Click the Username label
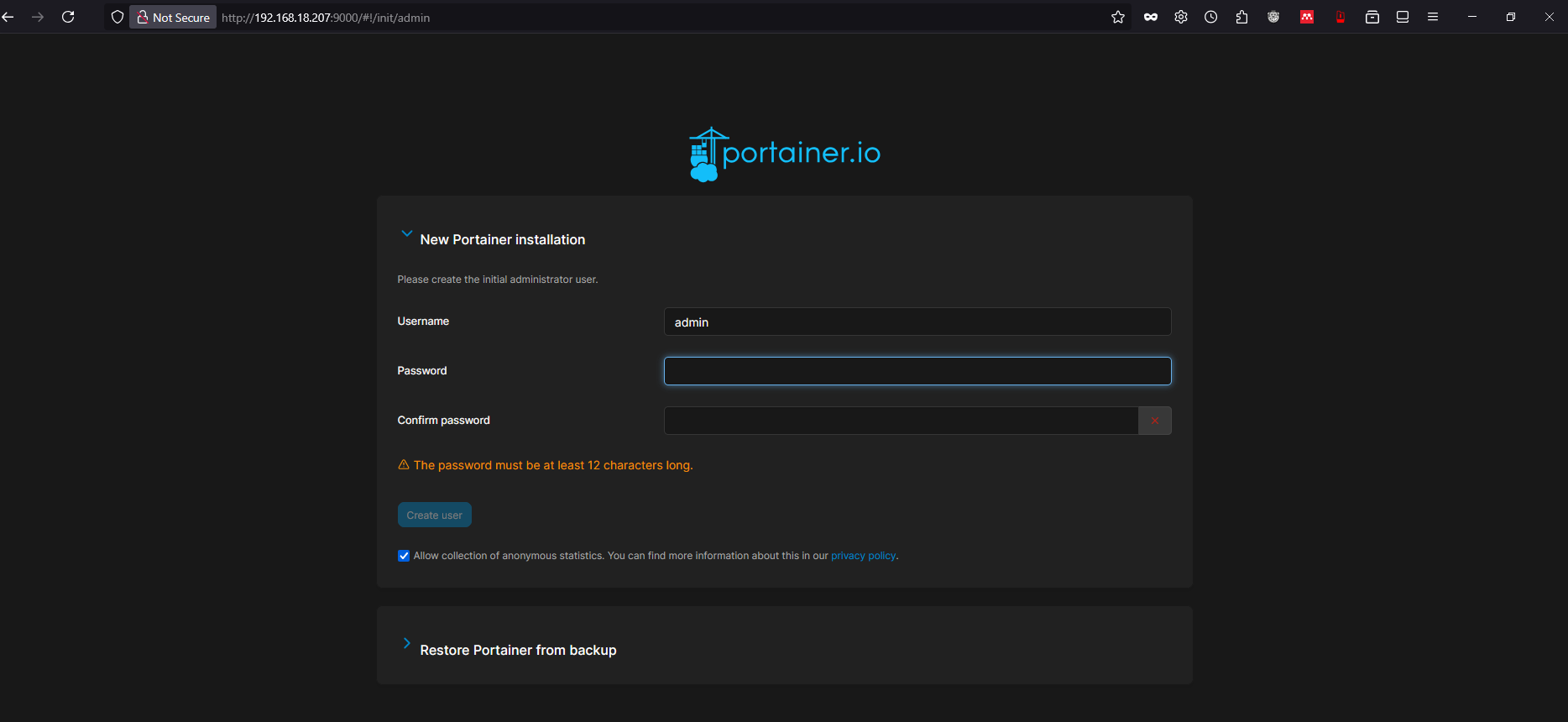Screen dimensions: 1568x722 click(x=423, y=321)
